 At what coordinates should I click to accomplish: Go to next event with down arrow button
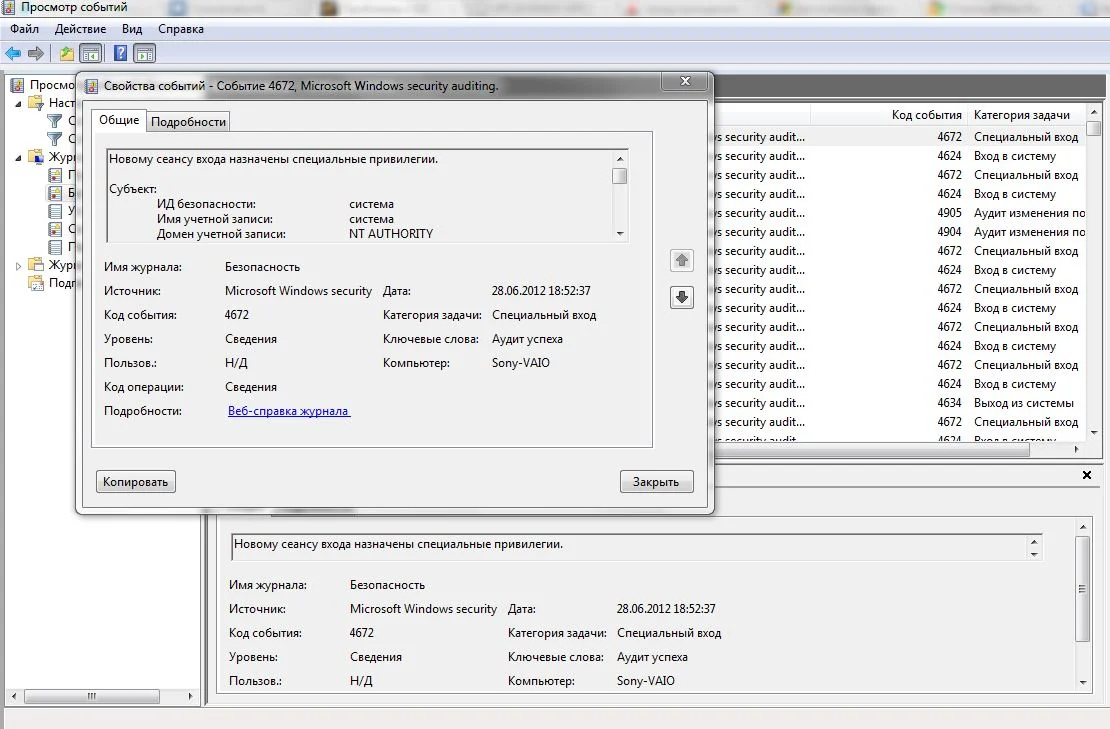[682, 297]
